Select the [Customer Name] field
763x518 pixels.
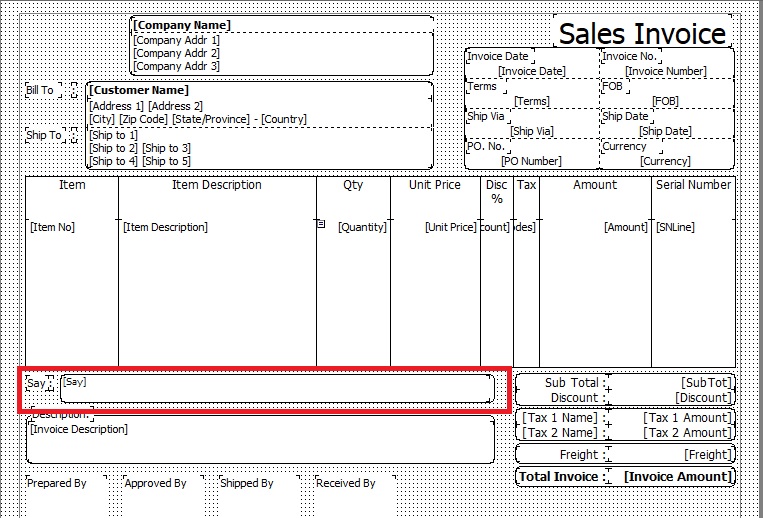(x=140, y=91)
